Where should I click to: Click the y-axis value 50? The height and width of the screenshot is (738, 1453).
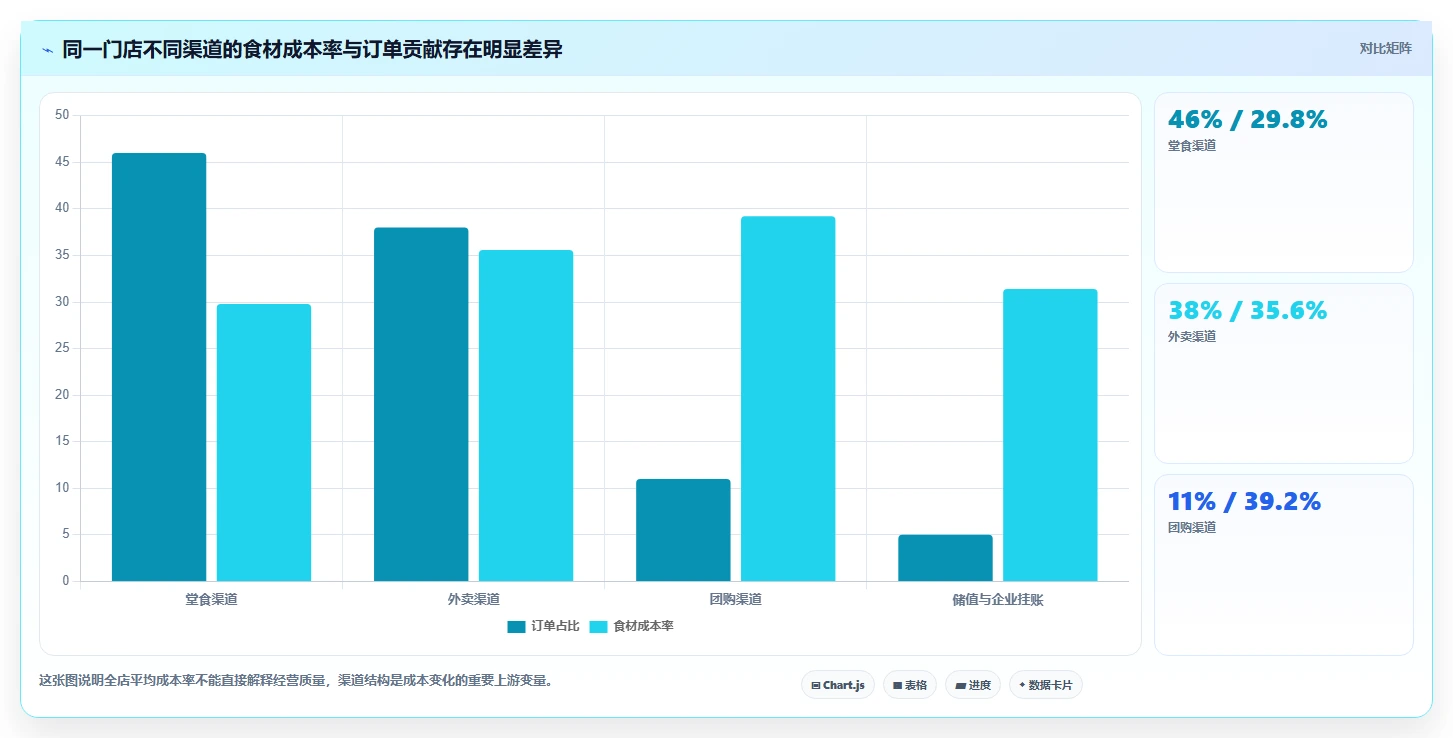click(x=62, y=115)
